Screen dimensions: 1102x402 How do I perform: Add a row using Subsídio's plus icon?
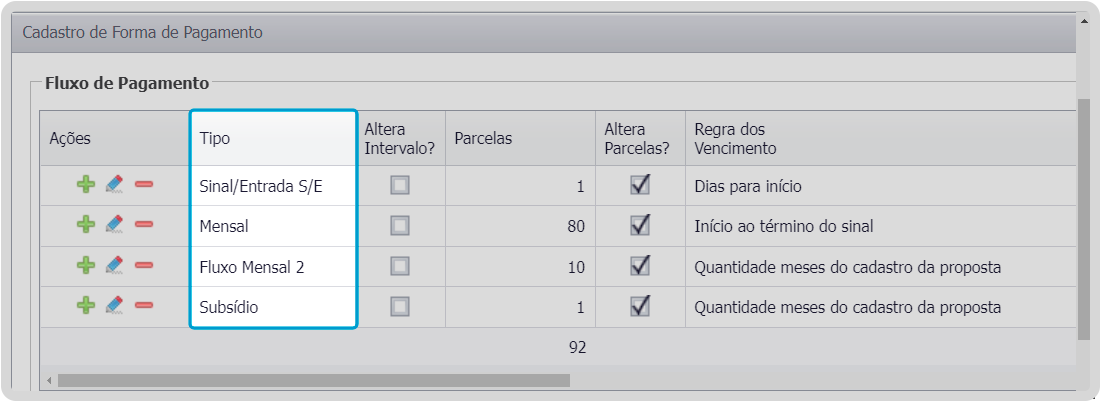[86, 306]
